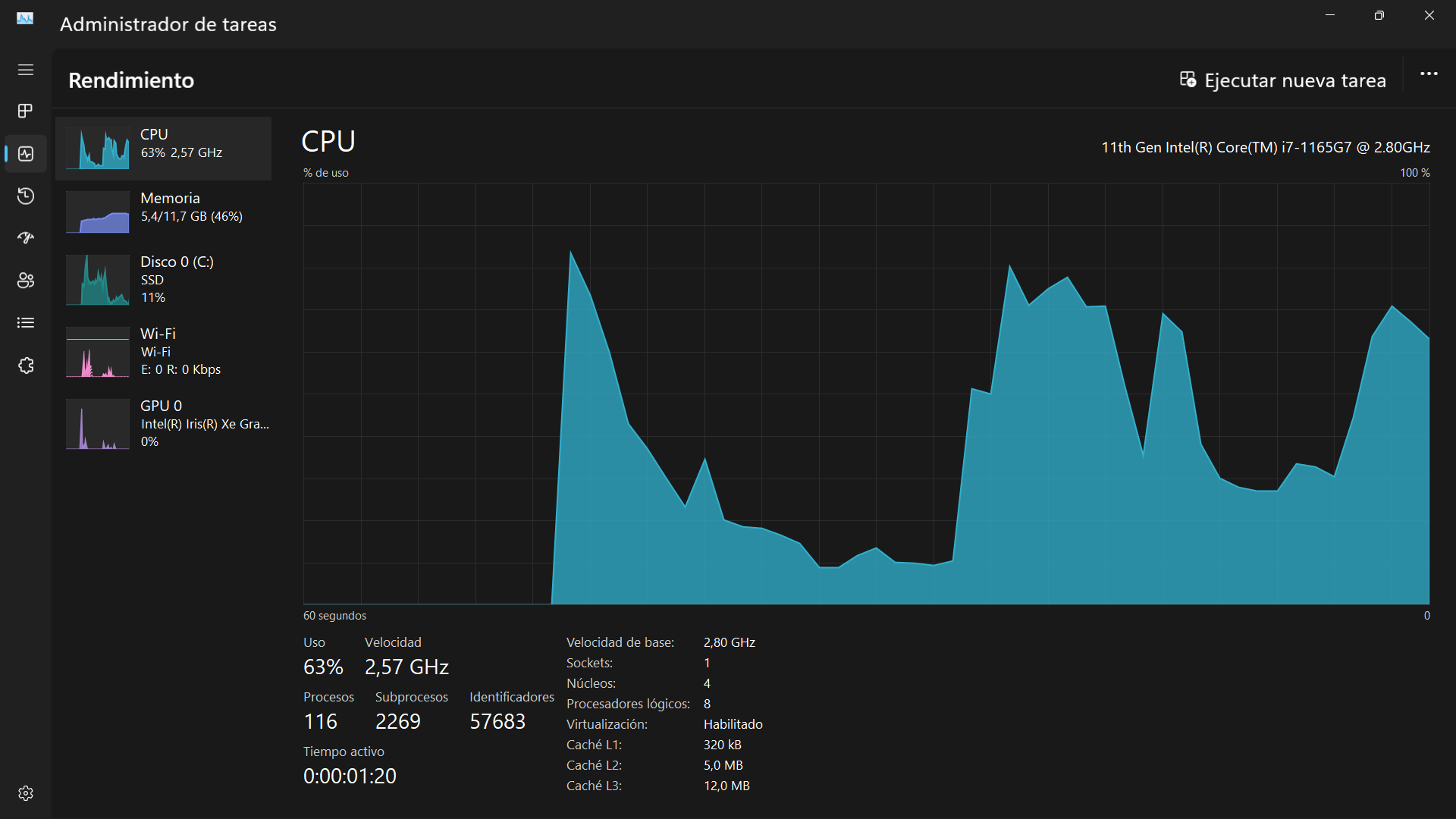Click the processor name i7-1165G7 text
The height and width of the screenshot is (819, 1456).
pyautogui.click(x=1266, y=147)
